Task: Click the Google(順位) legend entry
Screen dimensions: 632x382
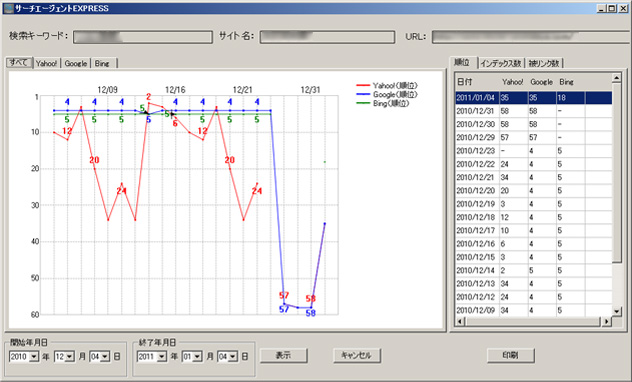Action: click(x=387, y=94)
